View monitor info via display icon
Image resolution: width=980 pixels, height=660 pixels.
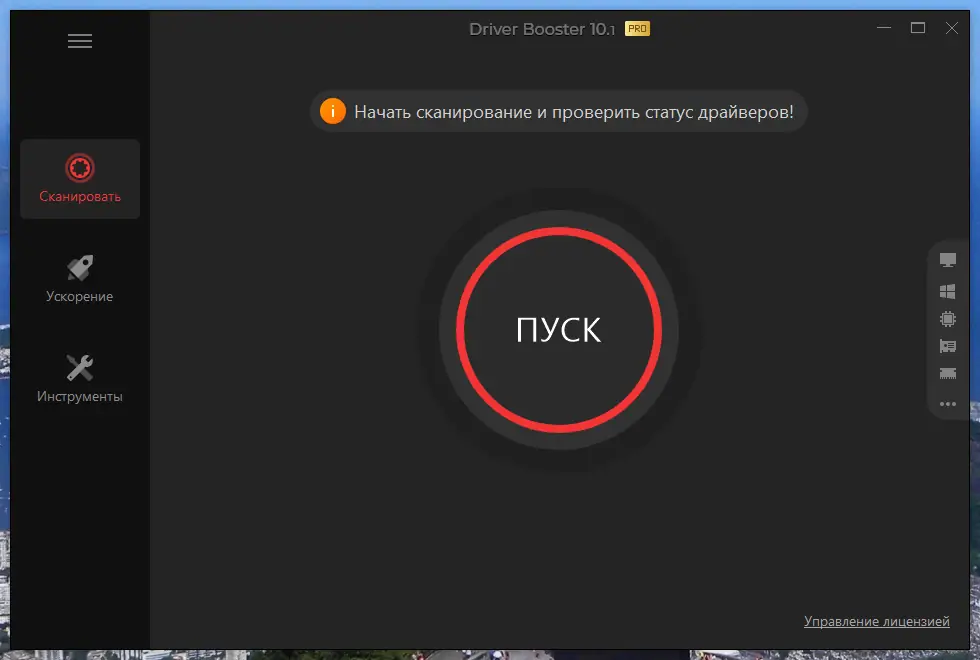pos(947,260)
